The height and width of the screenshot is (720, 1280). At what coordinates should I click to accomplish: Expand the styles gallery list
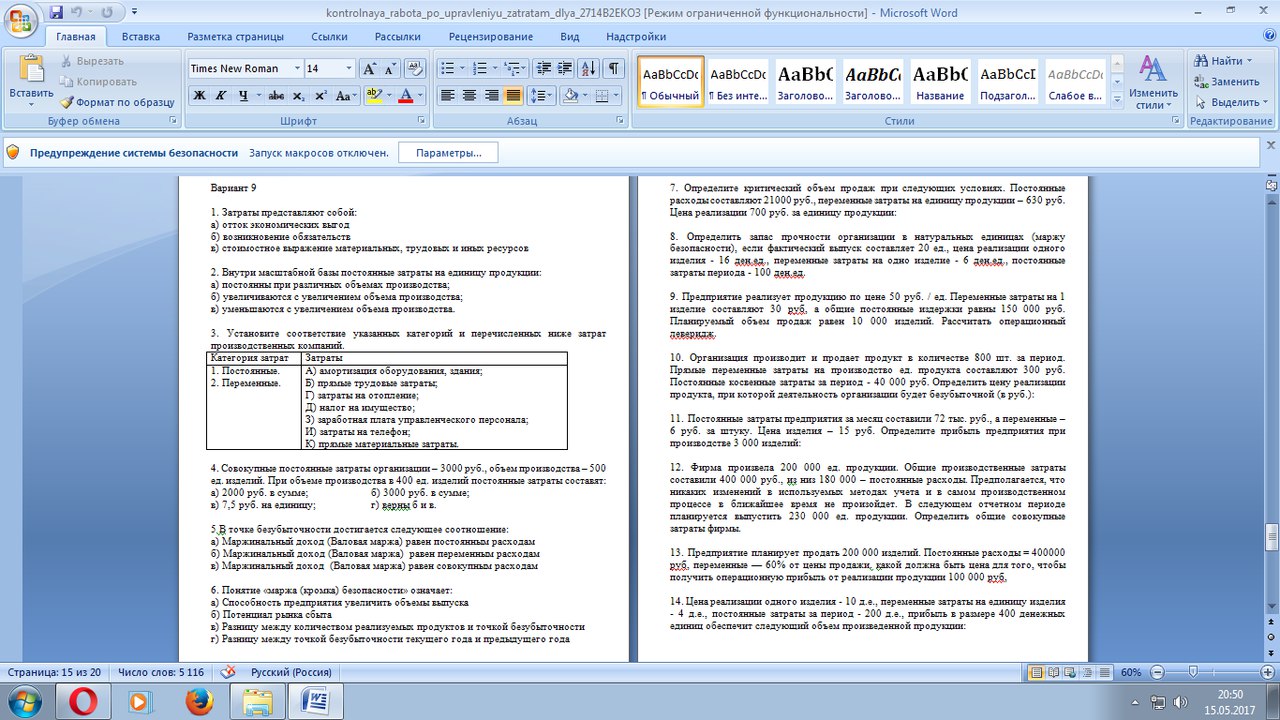point(1116,100)
